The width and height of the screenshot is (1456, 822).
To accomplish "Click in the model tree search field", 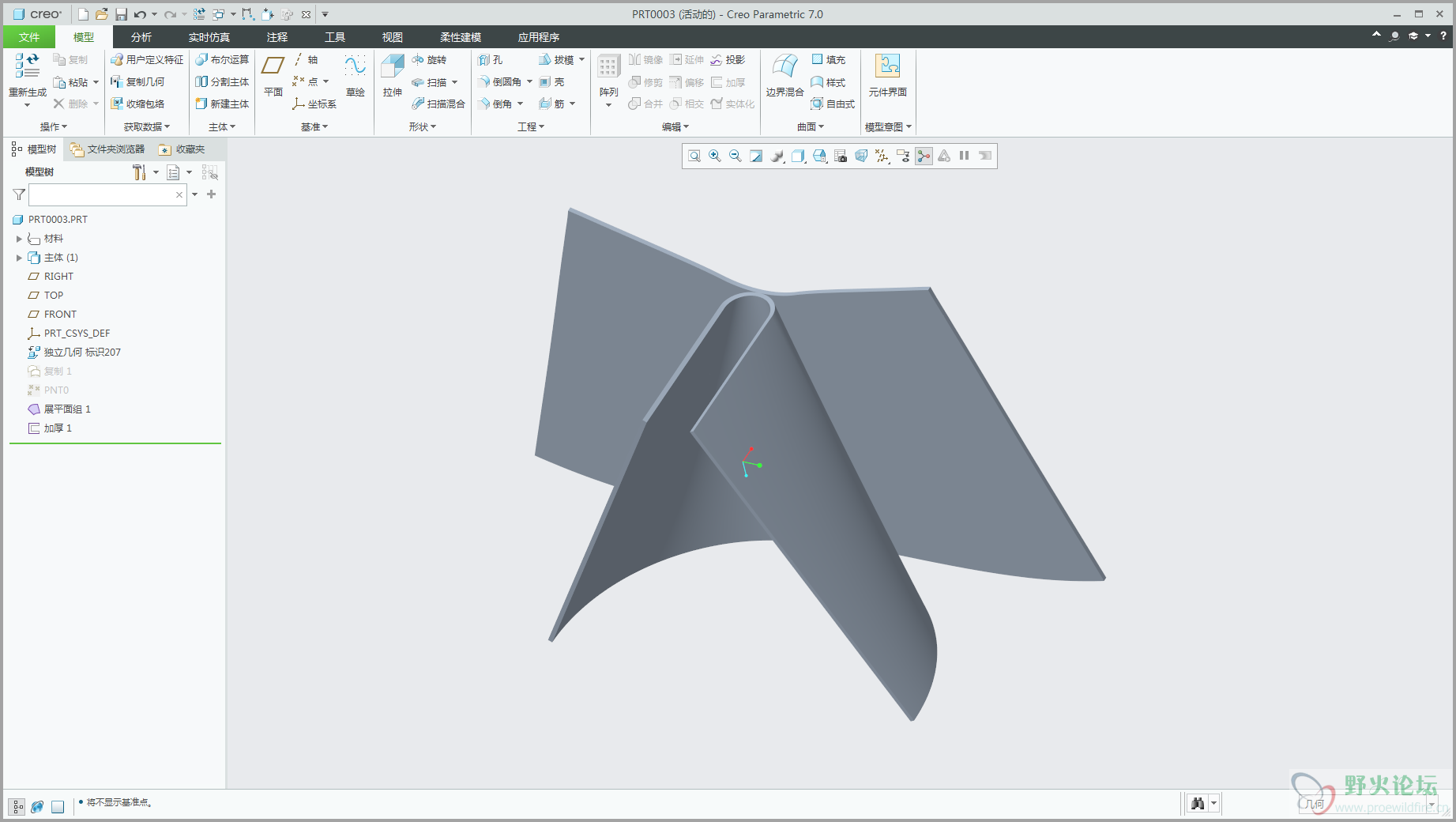I will click(107, 194).
